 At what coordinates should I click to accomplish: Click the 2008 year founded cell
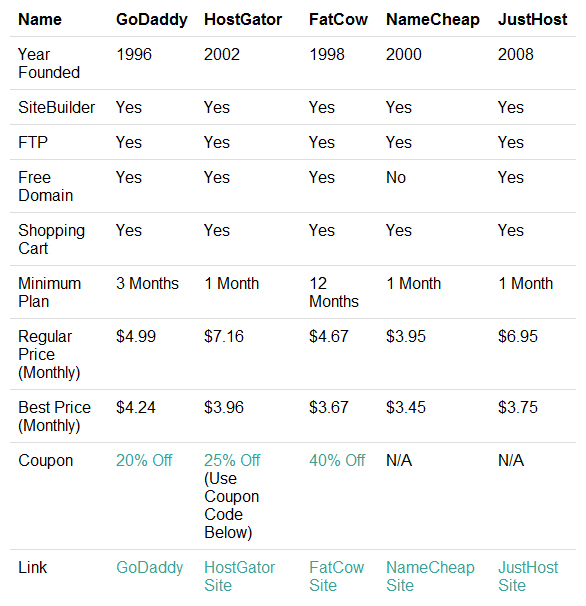[516, 54]
